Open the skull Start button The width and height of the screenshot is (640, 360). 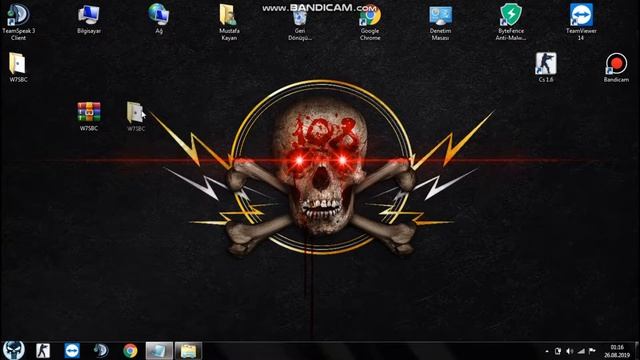pos(14,350)
